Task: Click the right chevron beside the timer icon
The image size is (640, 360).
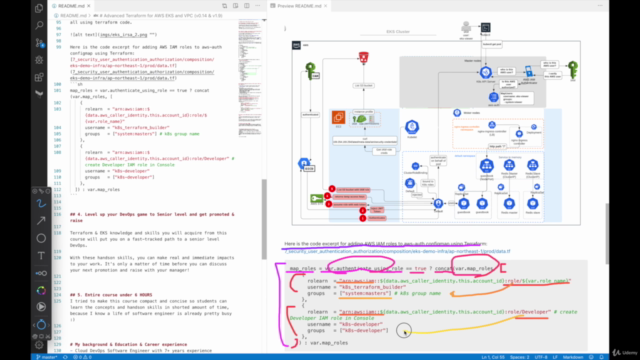Action: click(x=49, y=325)
